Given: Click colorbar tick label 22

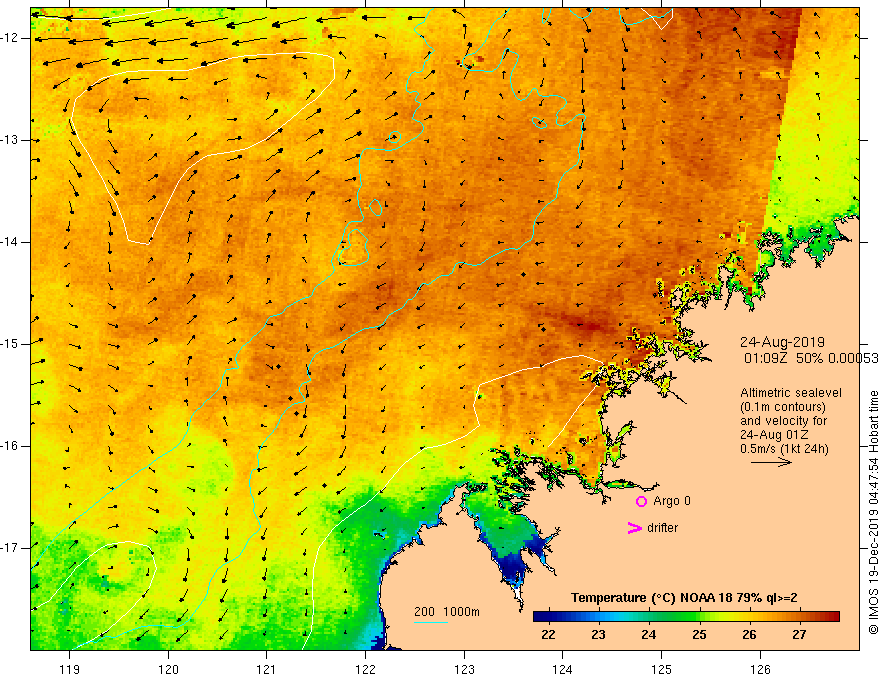Looking at the screenshot, I should pyautogui.click(x=548, y=635).
